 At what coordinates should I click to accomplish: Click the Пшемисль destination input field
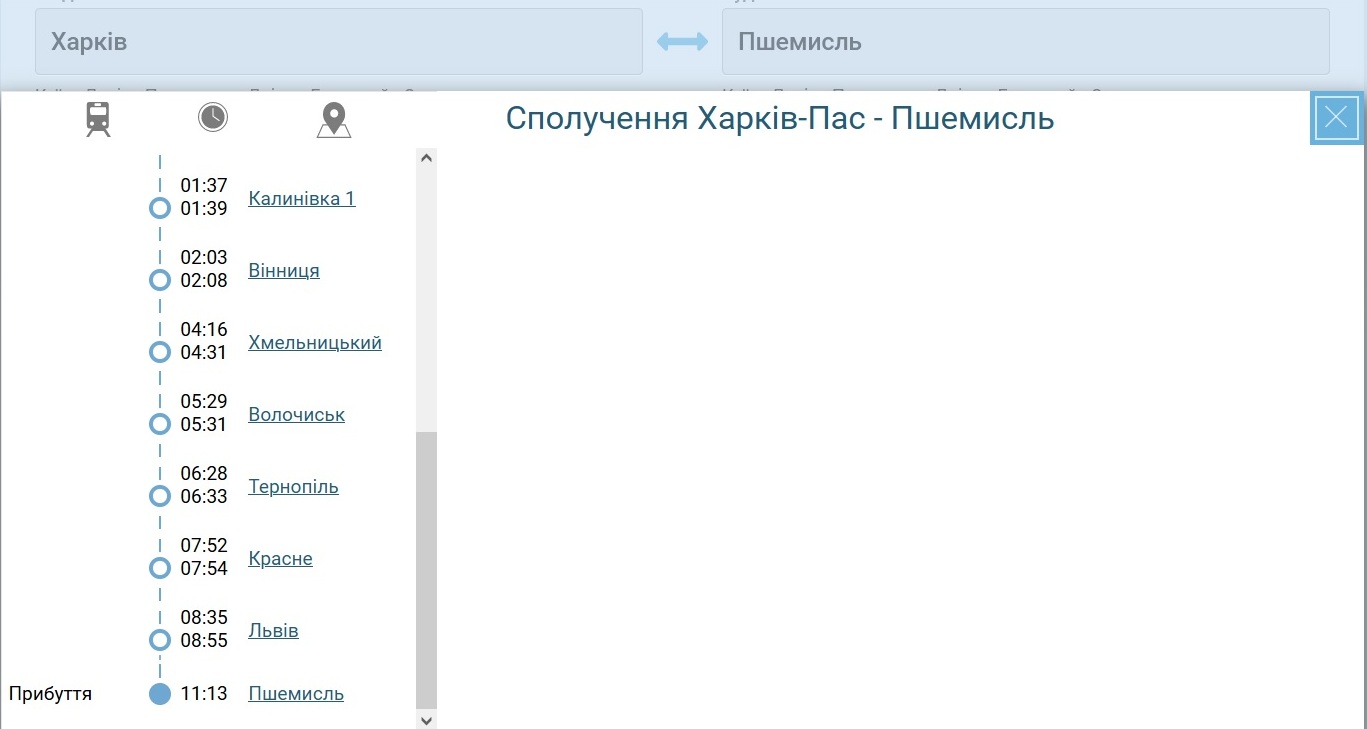coord(1025,42)
